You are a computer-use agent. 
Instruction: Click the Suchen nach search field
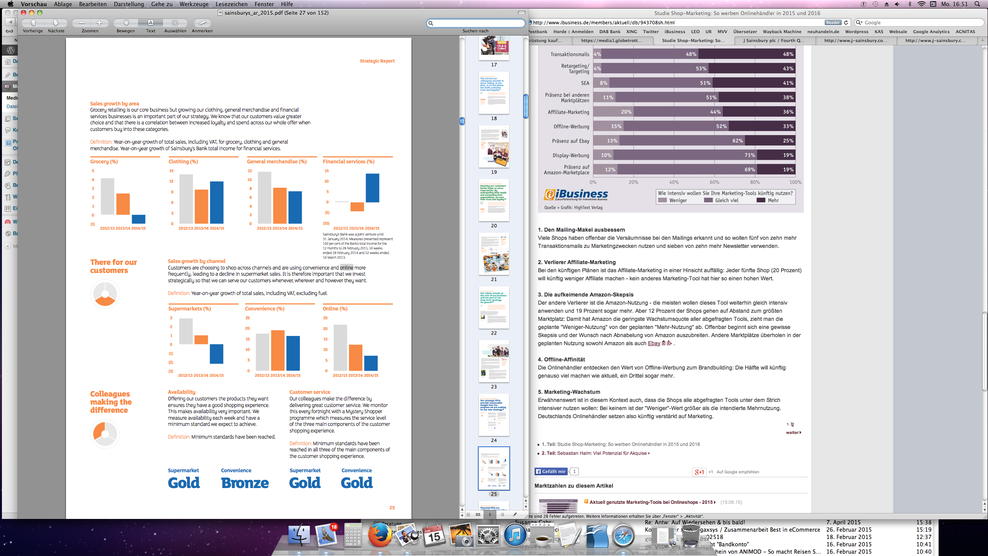point(476,23)
